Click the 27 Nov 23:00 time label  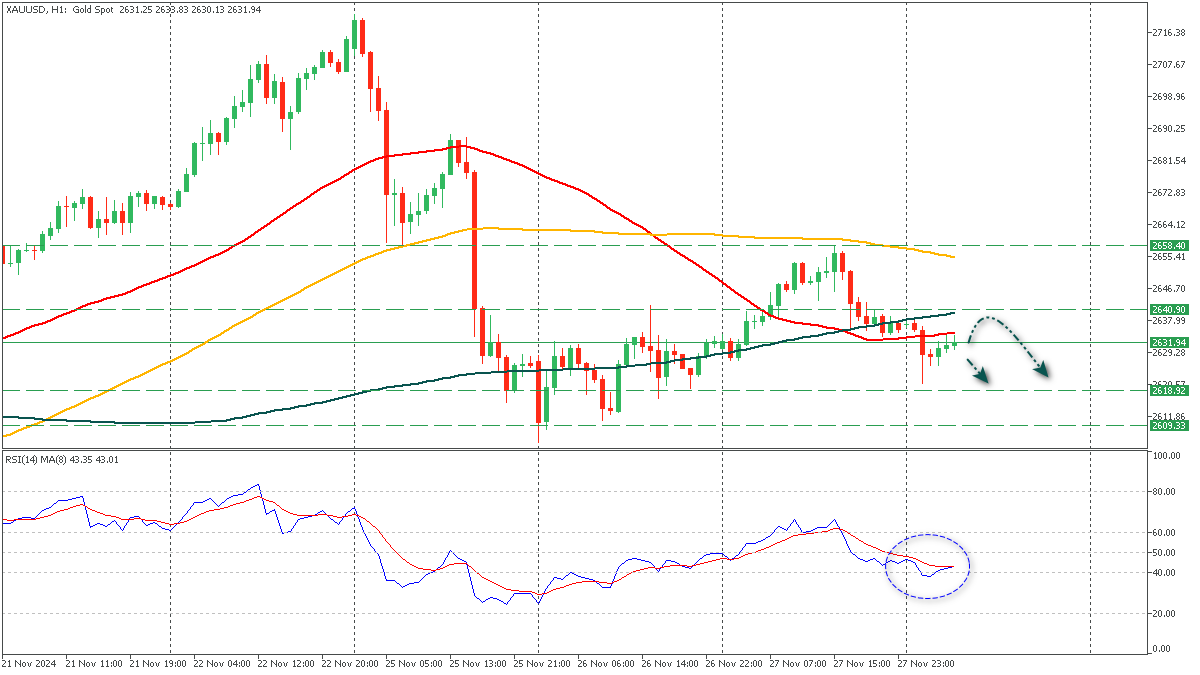point(926,663)
